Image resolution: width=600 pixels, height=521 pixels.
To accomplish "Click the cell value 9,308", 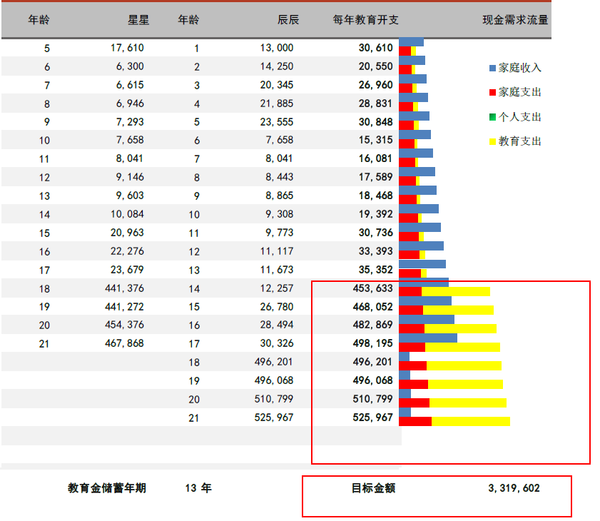I will click(279, 214).
